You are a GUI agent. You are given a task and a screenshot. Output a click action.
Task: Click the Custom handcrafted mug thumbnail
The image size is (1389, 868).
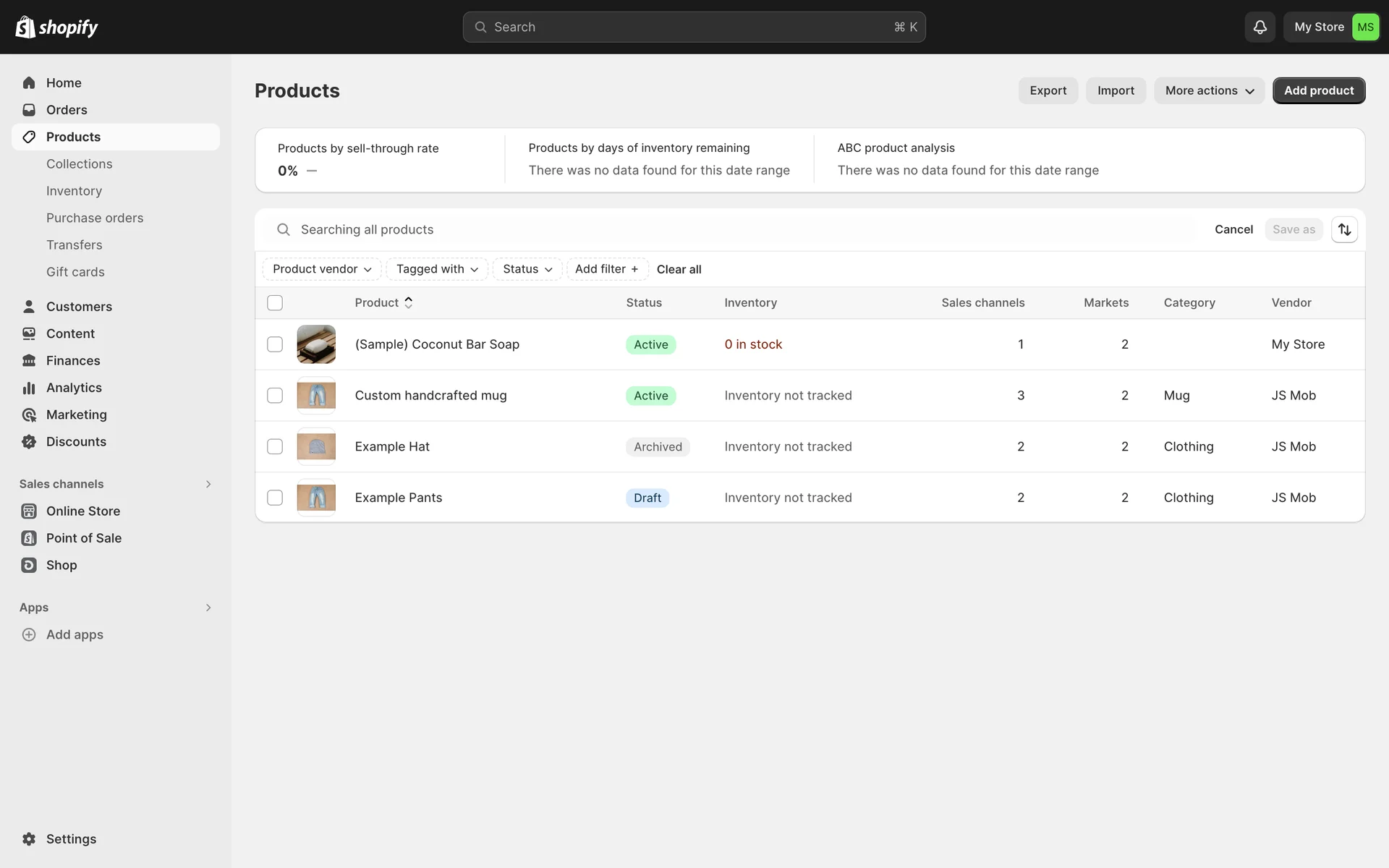[316, 396]
